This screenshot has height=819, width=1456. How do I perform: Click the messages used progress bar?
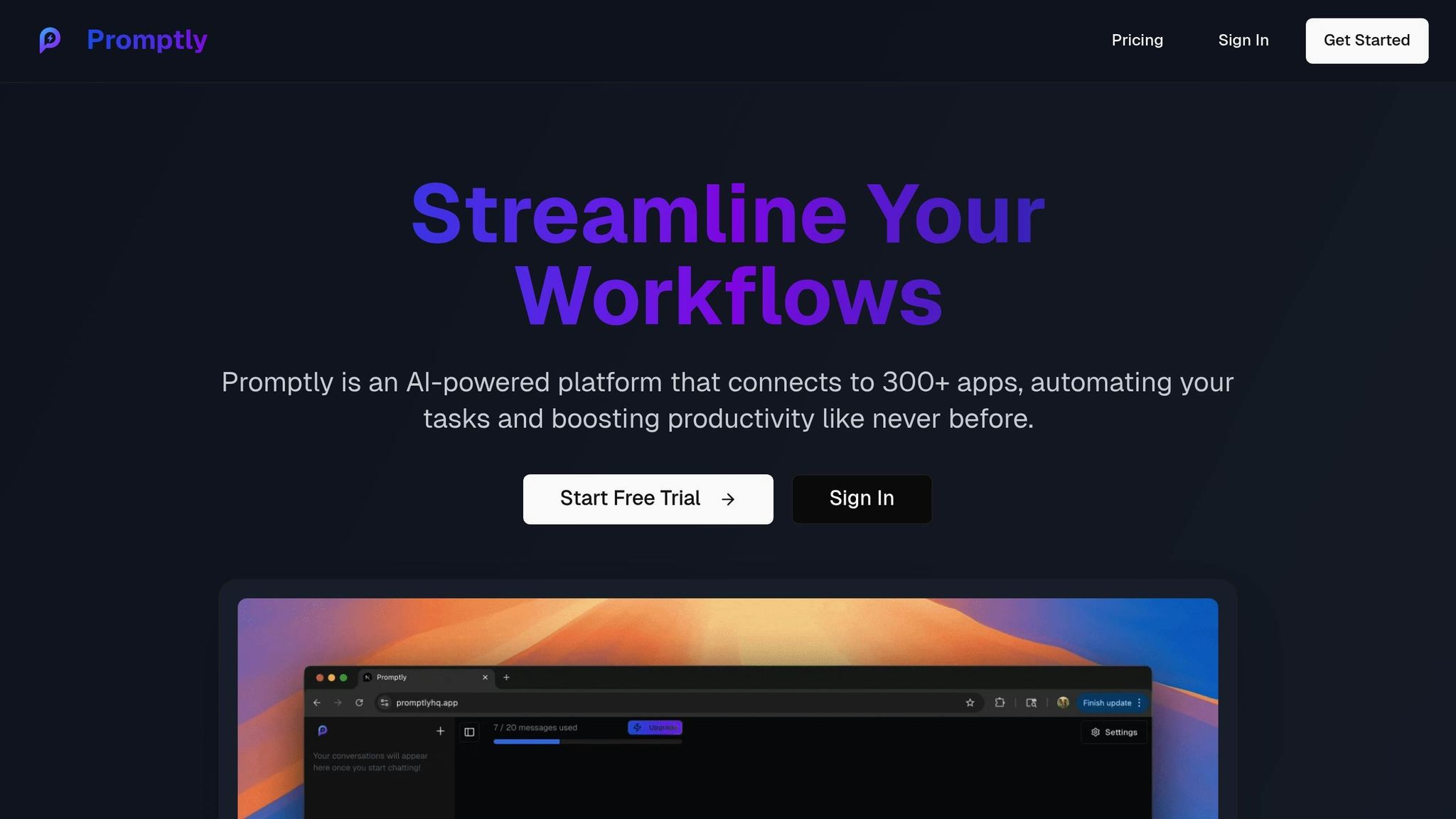[587, 742]
